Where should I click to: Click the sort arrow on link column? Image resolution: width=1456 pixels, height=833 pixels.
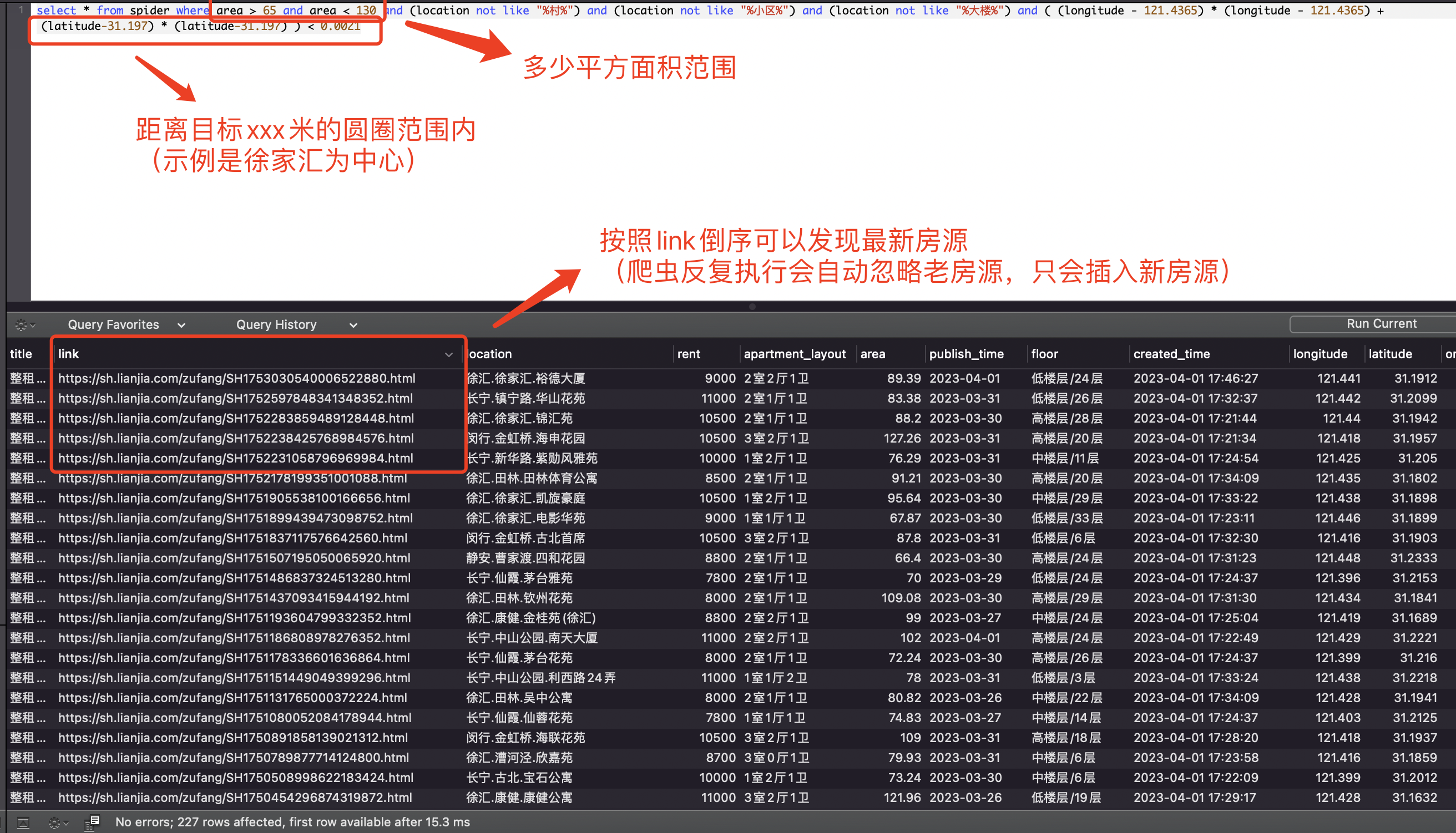coord(449,355)
